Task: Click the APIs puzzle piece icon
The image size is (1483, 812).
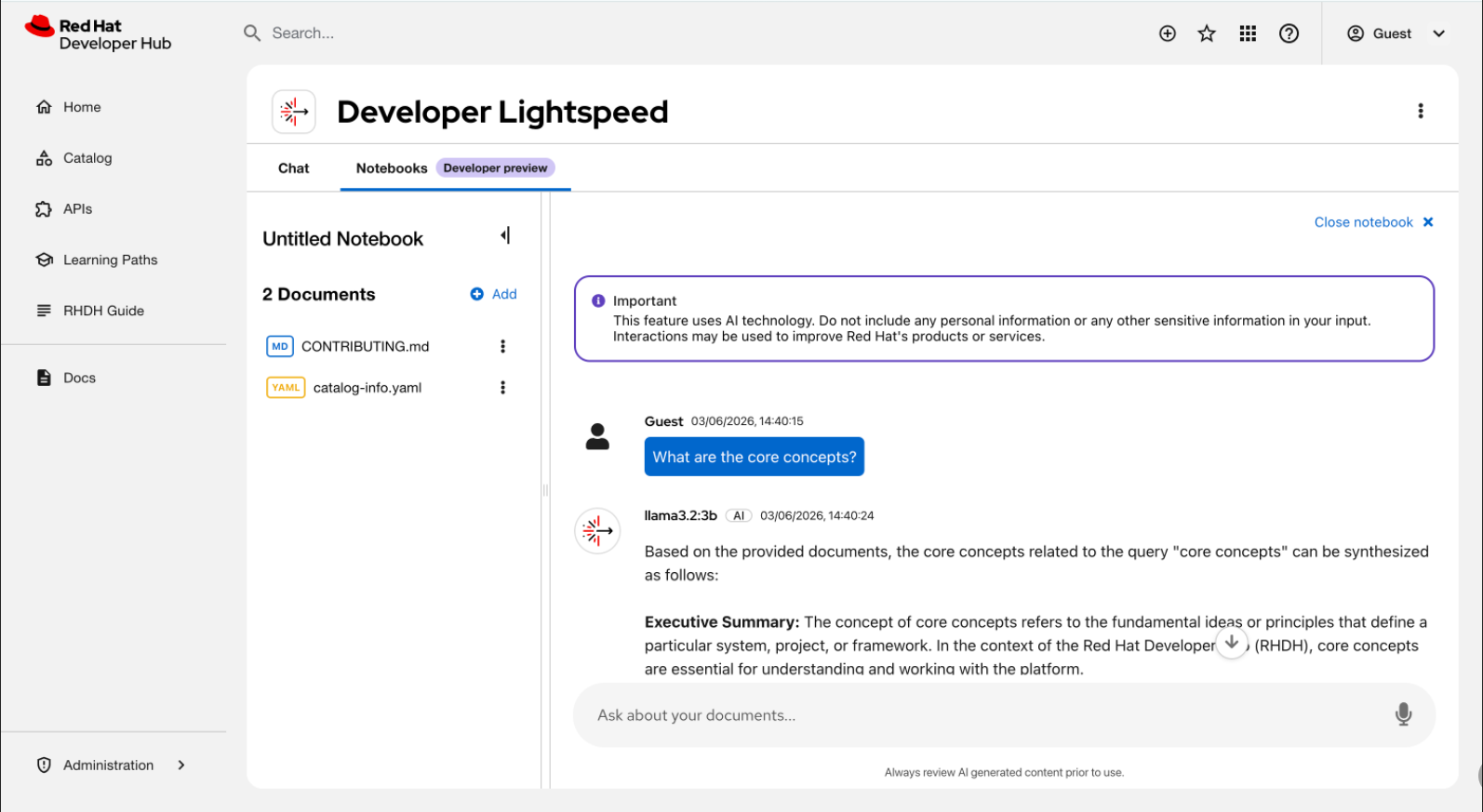Action: (44, 209)
